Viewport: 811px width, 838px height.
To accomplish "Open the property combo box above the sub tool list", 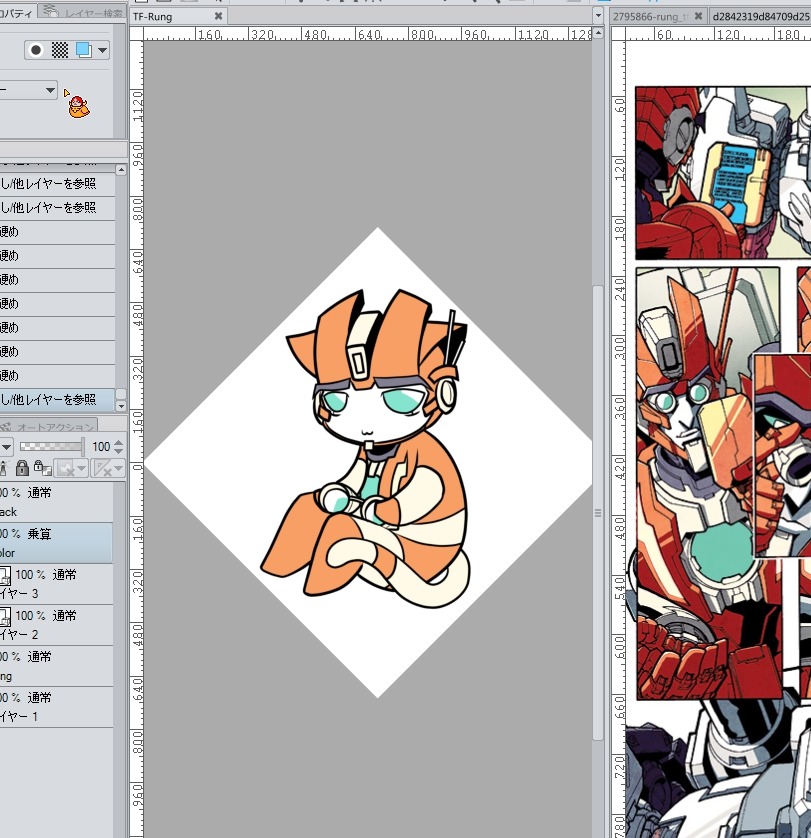I will [x=27, y=90].
